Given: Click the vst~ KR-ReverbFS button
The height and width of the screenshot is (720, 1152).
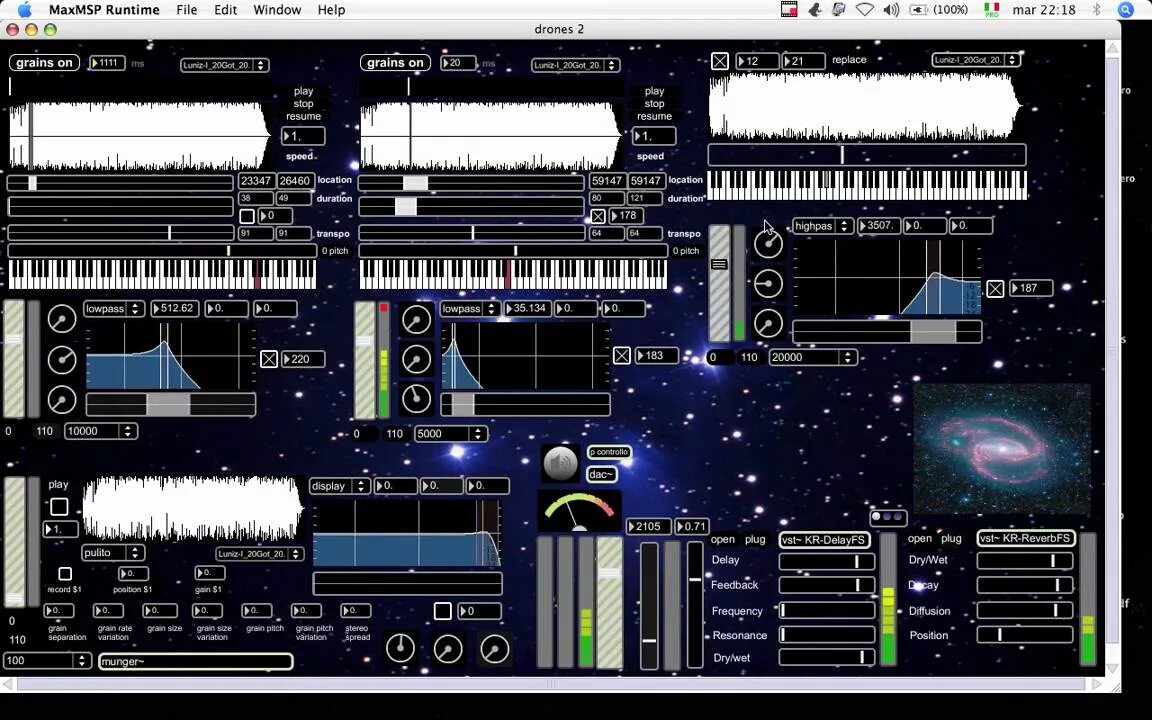Looking at the screenshot, I should coord(1026,539).
